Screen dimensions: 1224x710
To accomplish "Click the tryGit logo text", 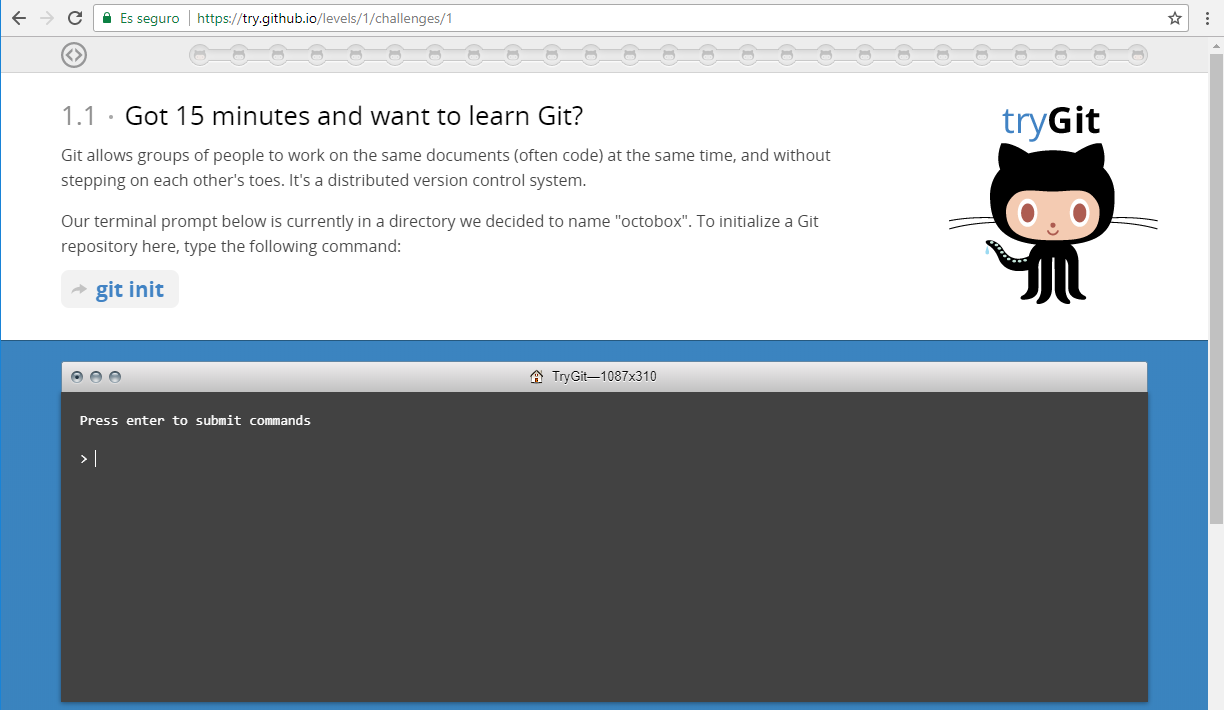I will click(1050, 121).
